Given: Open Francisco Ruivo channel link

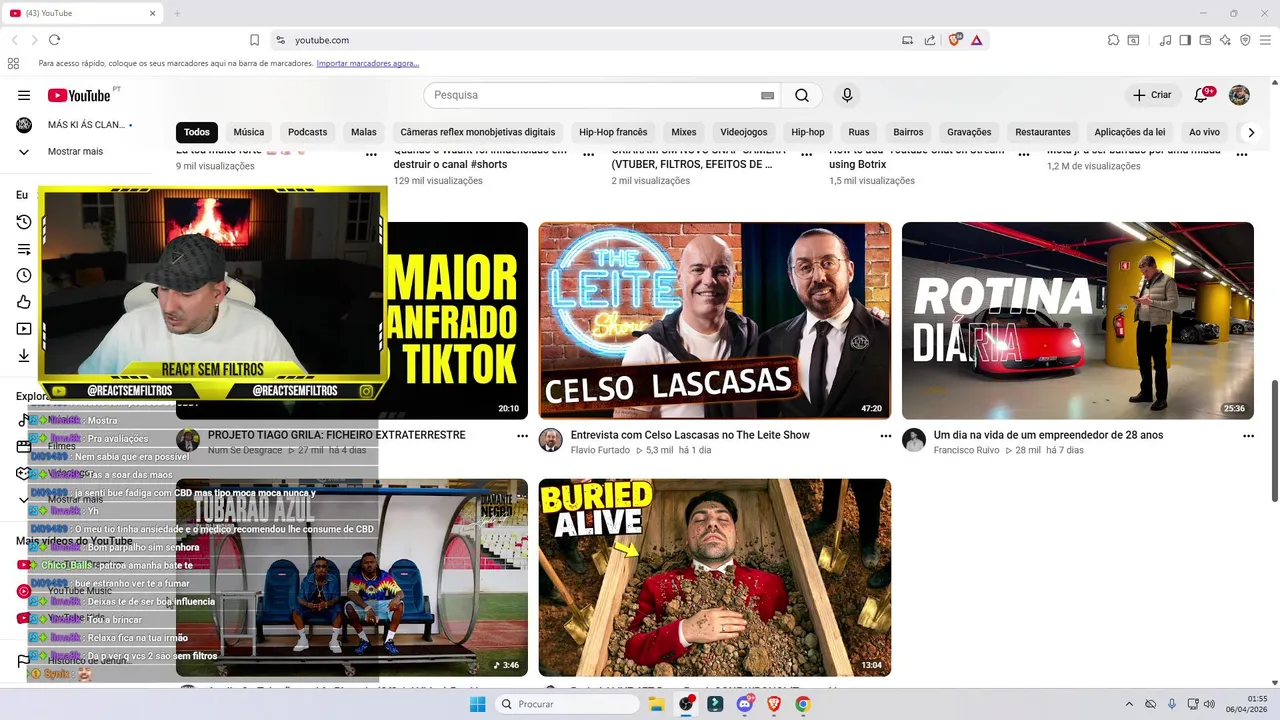Looking at the screenshot, I should (x=968, y=451).
